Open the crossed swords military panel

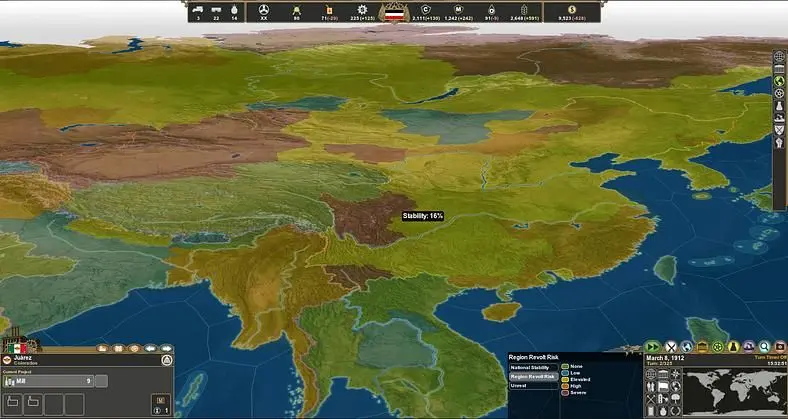tap(671, 347)
